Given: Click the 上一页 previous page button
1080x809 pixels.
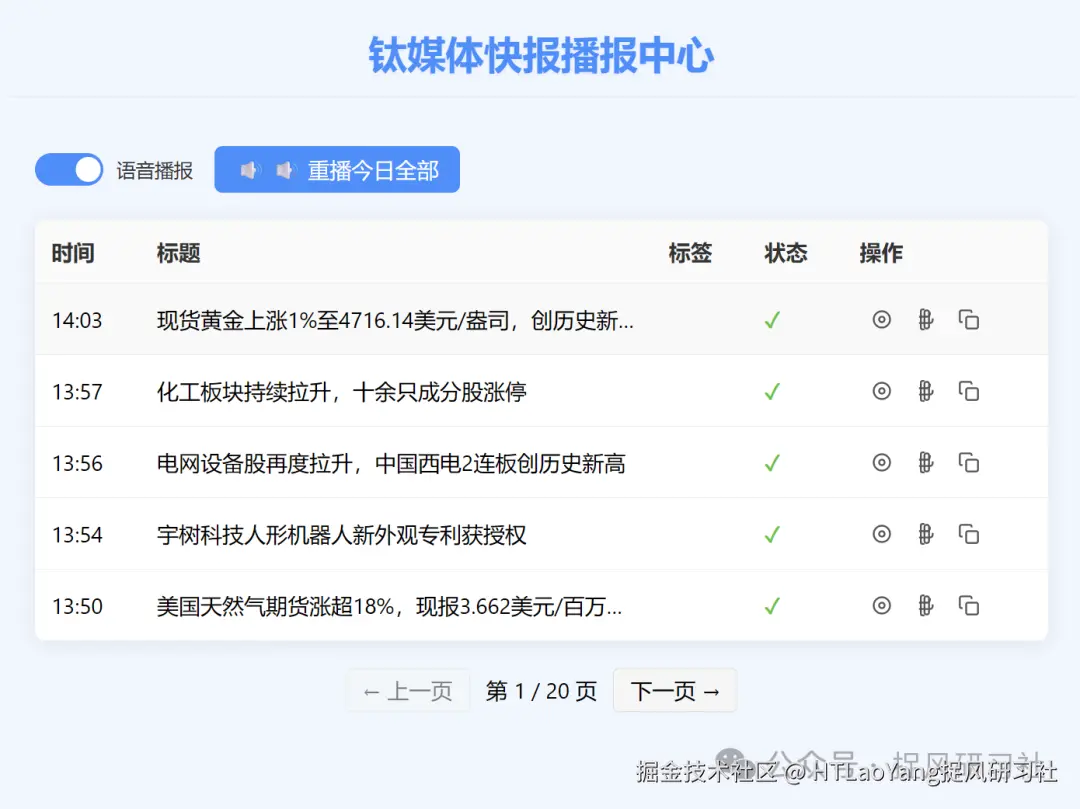Looking at the screenshot, I should tap(407, 690).
